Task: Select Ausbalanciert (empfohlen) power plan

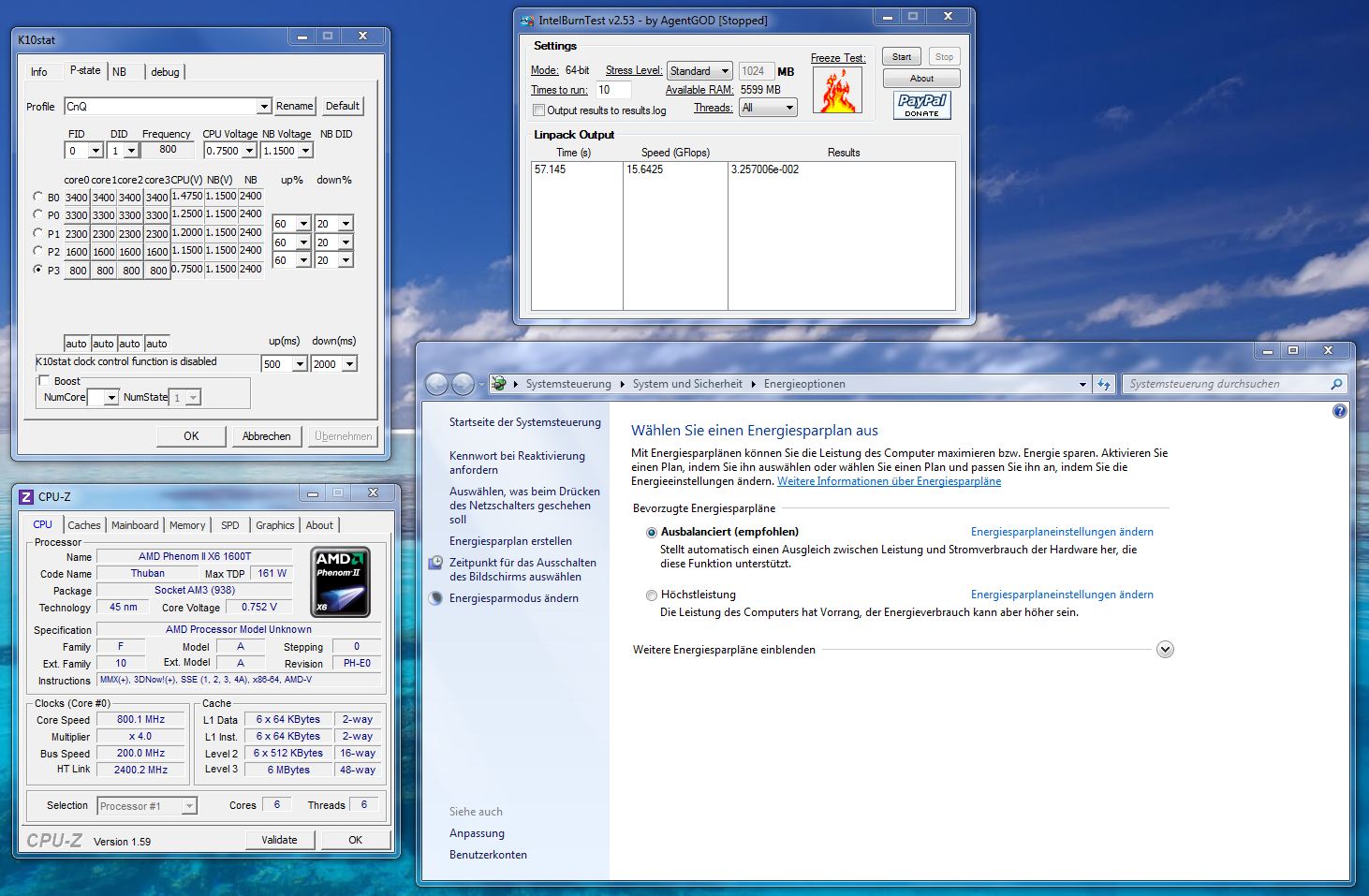Action: (652, 532)
